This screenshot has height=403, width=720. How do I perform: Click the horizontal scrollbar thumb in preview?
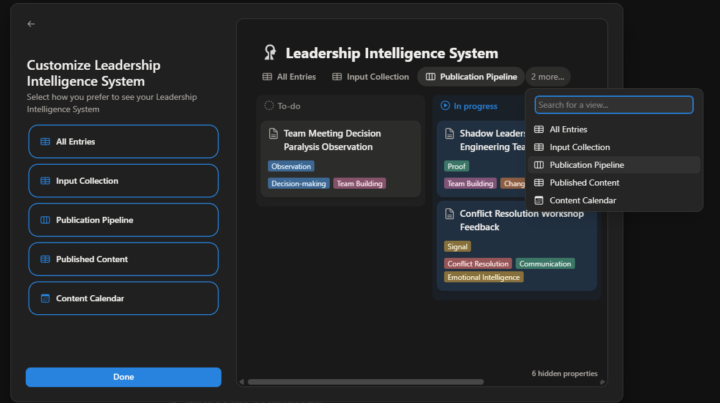point(366,382)
